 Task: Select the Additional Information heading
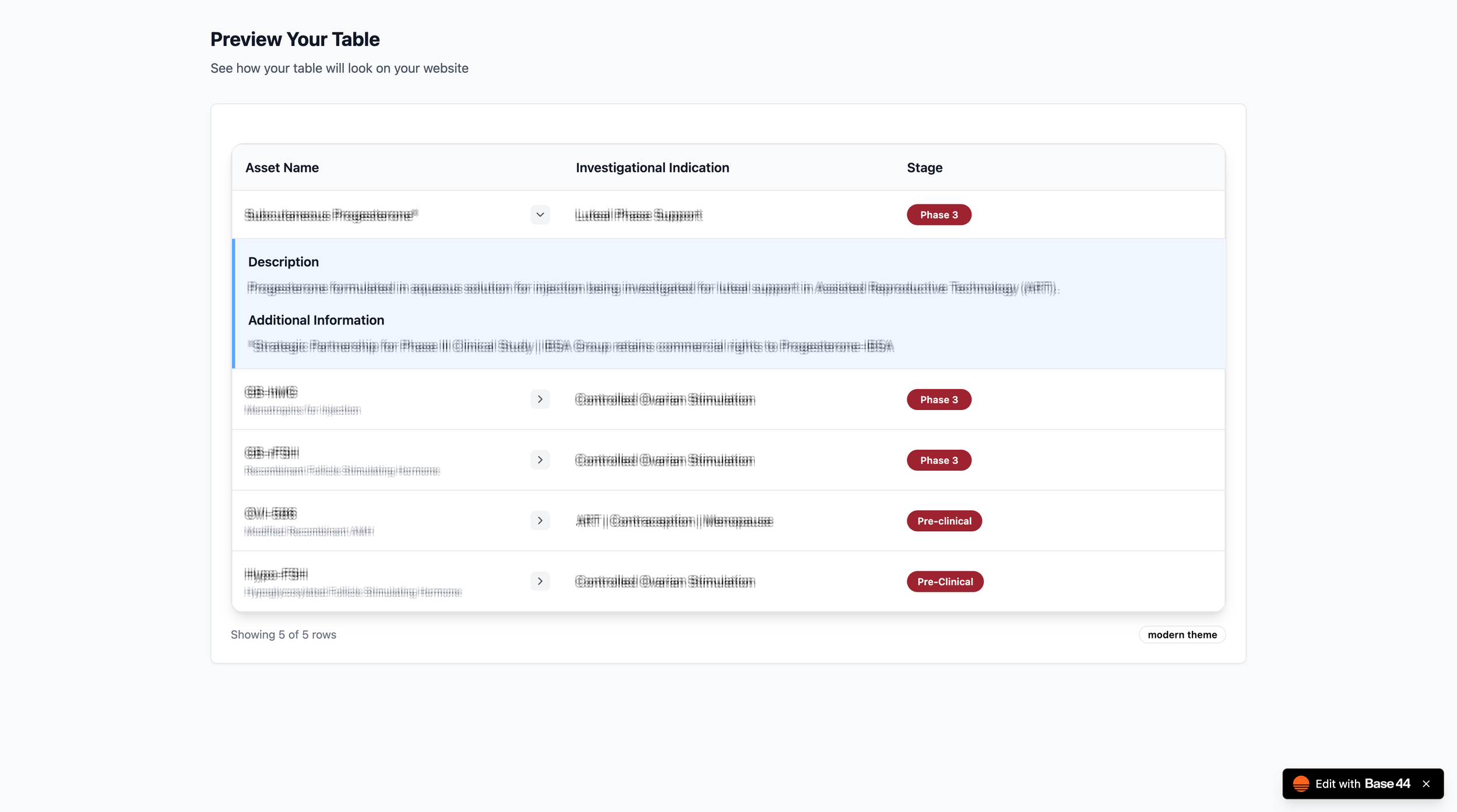click(x=316, y=320)
